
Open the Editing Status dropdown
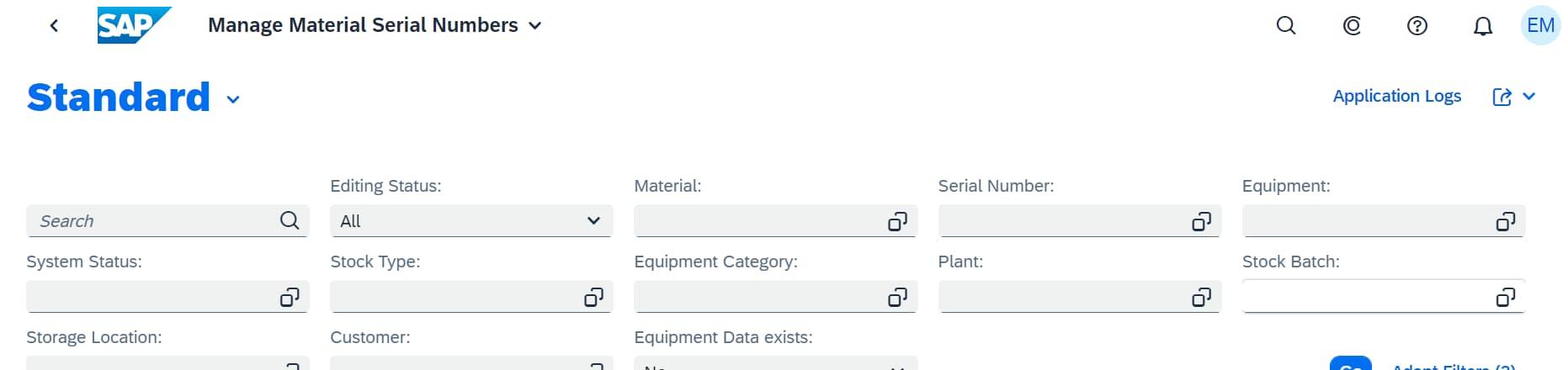coord(470,221)
